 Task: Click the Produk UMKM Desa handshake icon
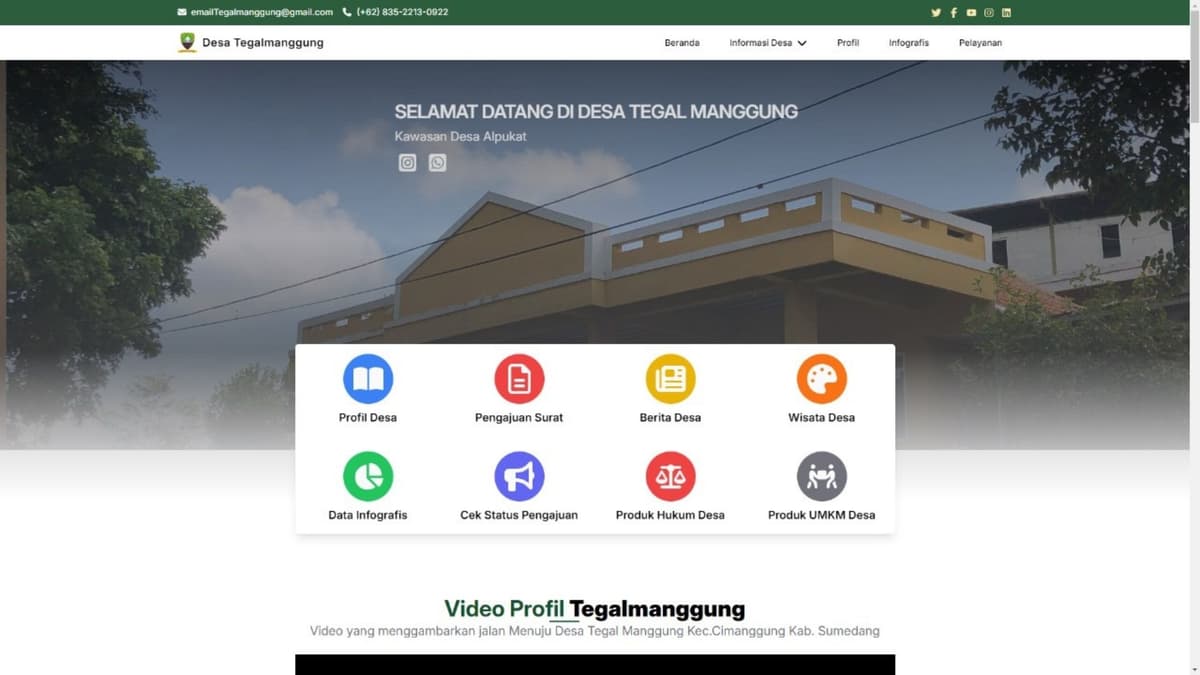click(x=821, y=476)
